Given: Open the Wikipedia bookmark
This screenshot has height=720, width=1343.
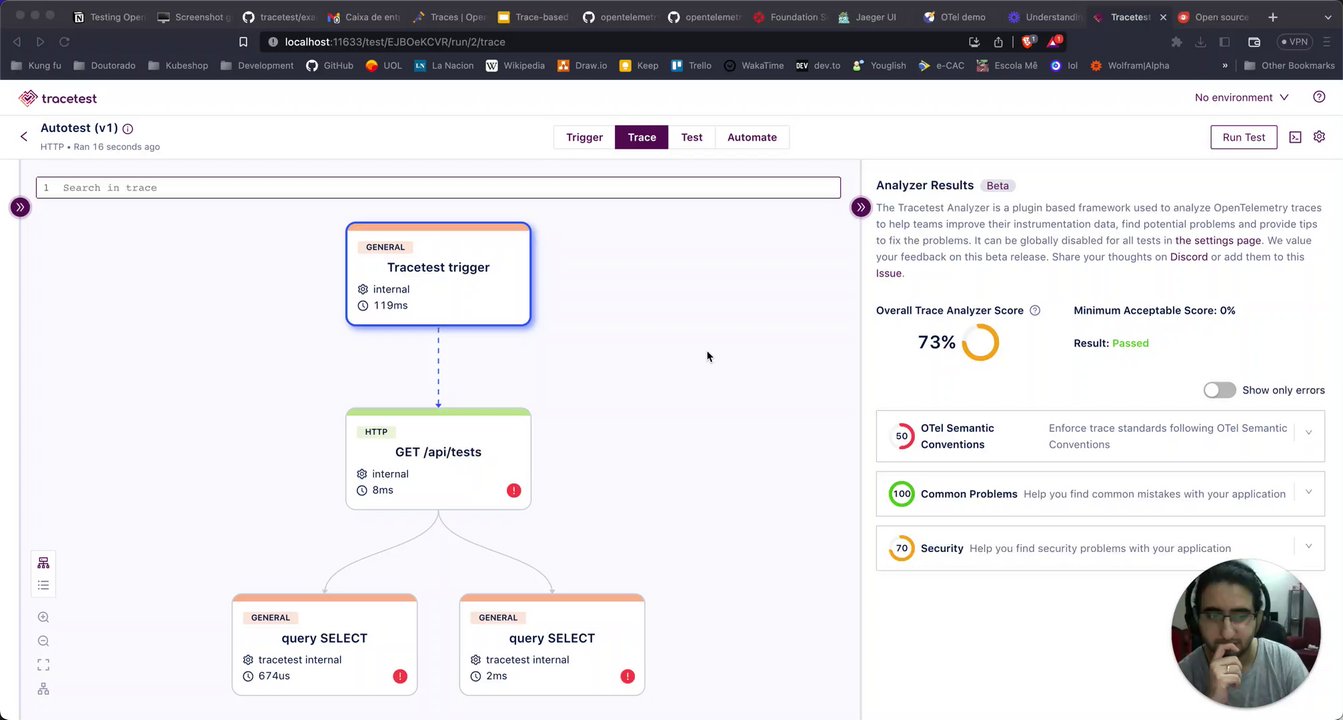Looking at the screenshot, I should pyautogui.click(x=515, y=66).
